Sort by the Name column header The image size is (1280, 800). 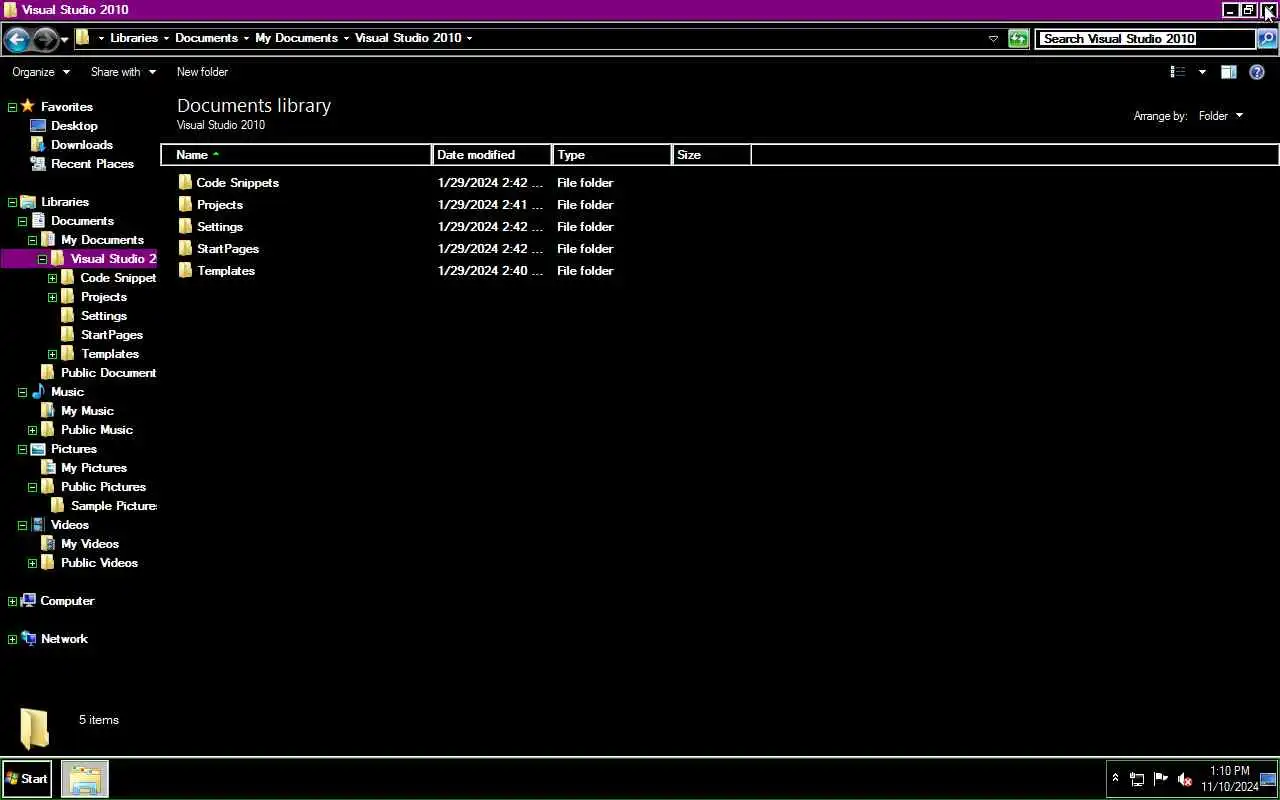point(296,155)
